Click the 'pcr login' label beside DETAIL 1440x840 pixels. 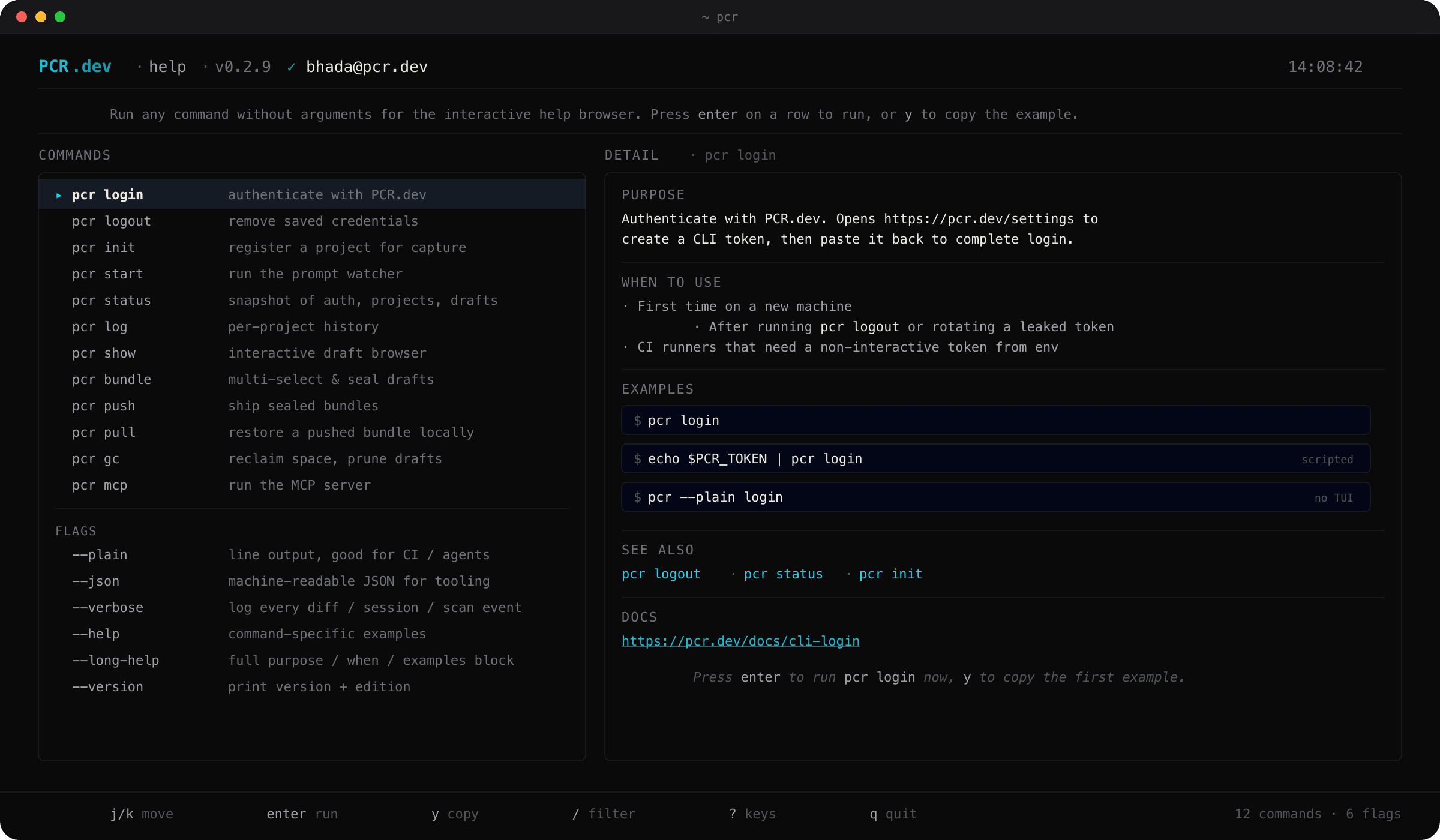740,155
